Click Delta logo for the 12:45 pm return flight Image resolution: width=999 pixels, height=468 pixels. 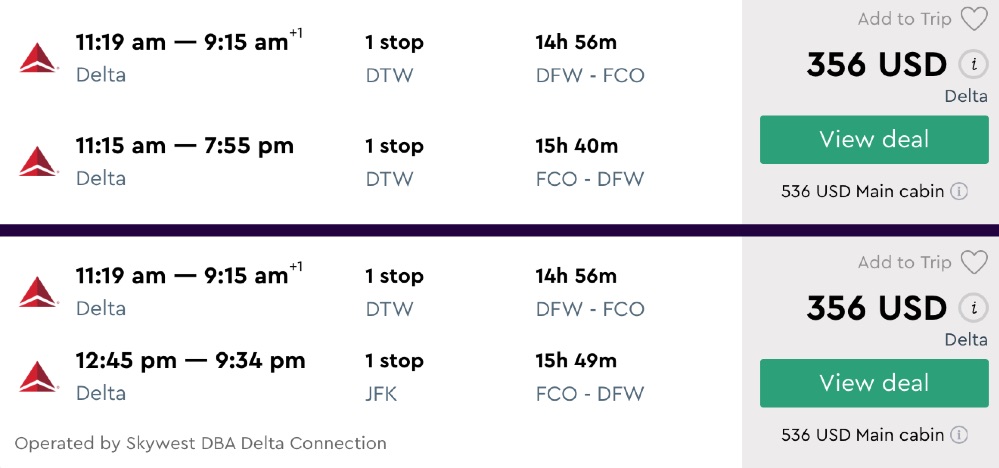pyautogui.click(x=39, y=376)
